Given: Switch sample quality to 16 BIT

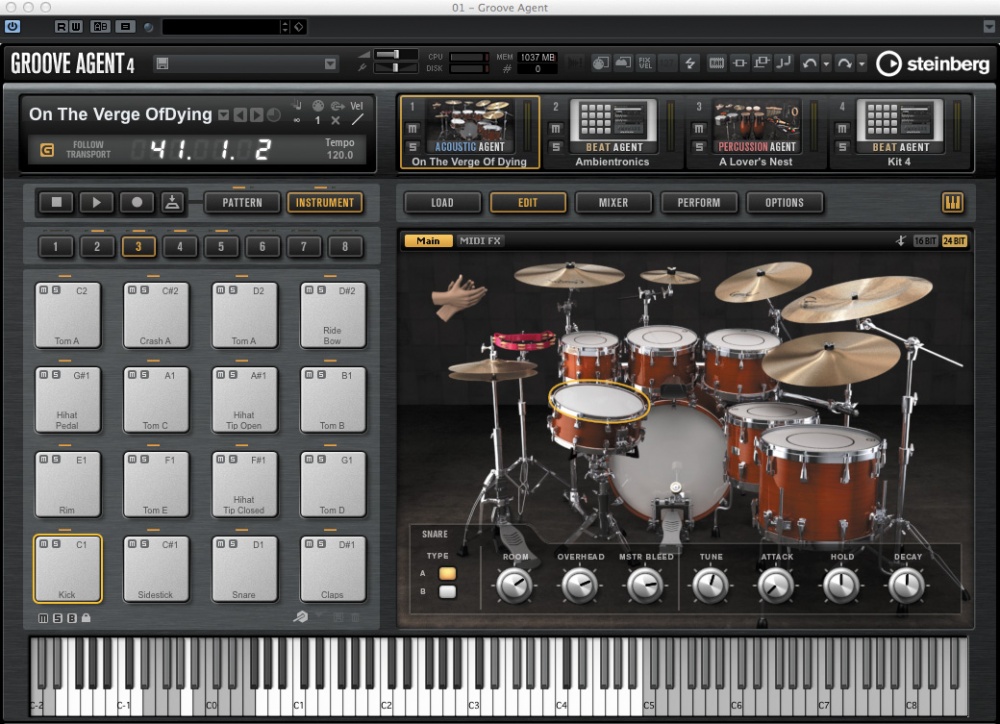Looking at the screenshot, I should click(x=925, y=240).
